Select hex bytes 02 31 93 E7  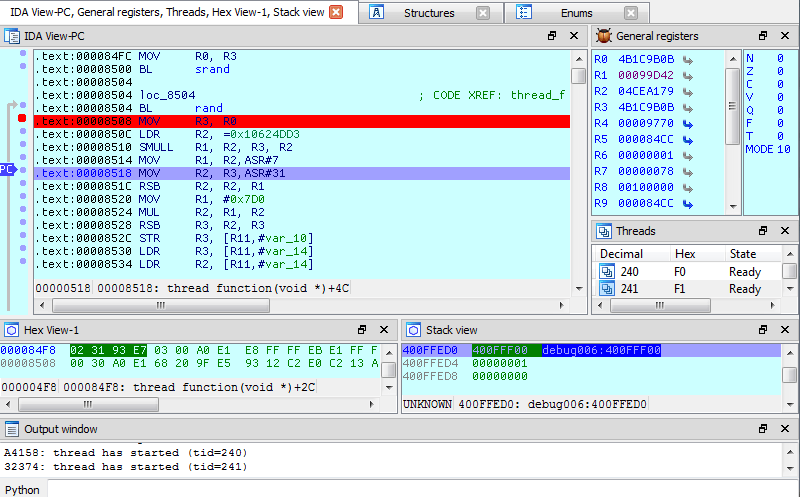(x=108, y=350)
